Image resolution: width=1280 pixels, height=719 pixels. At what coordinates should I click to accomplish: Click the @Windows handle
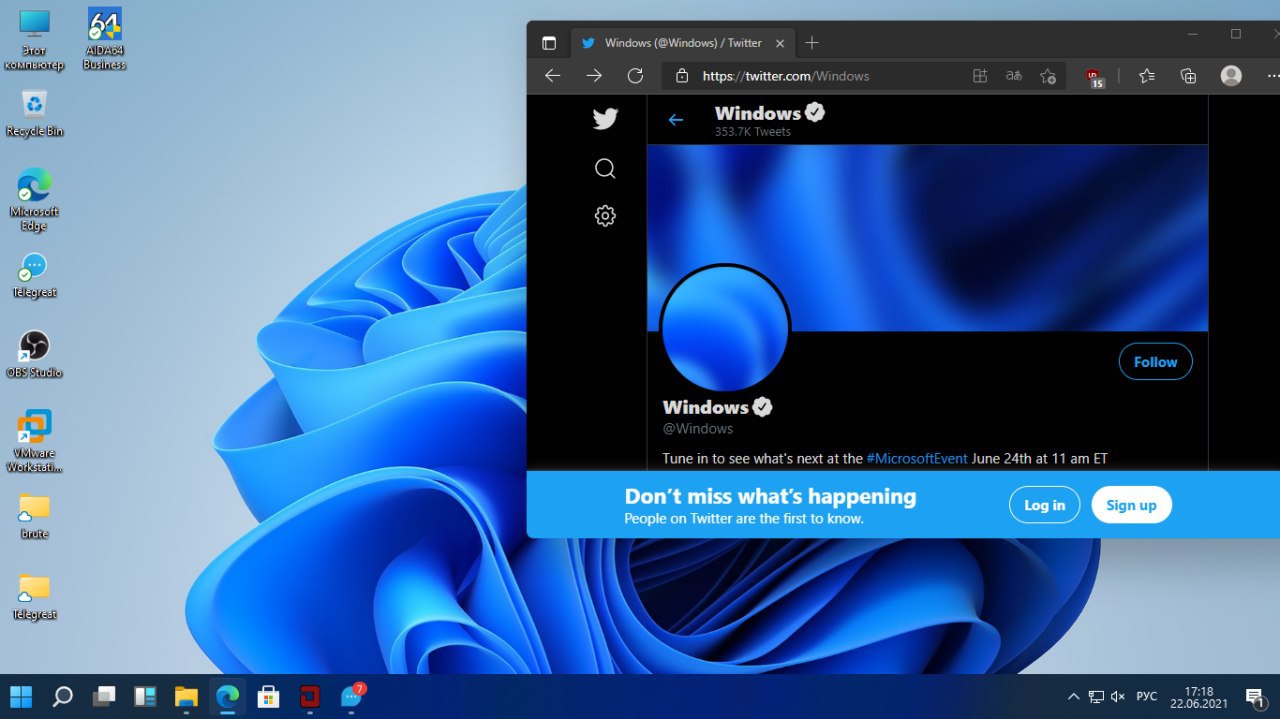[x=698, y=428]
